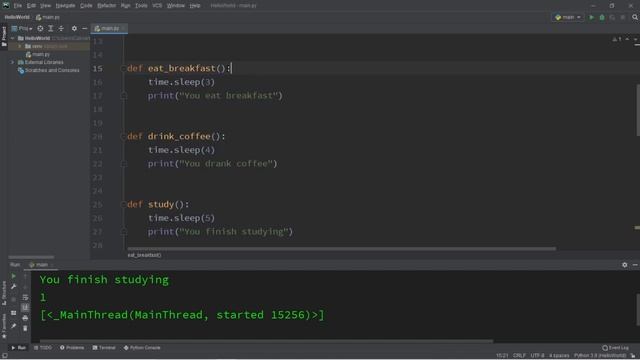Click UTF-8 encoding in status bar
The width and height of the screenshot is (640, 360).
537,356
